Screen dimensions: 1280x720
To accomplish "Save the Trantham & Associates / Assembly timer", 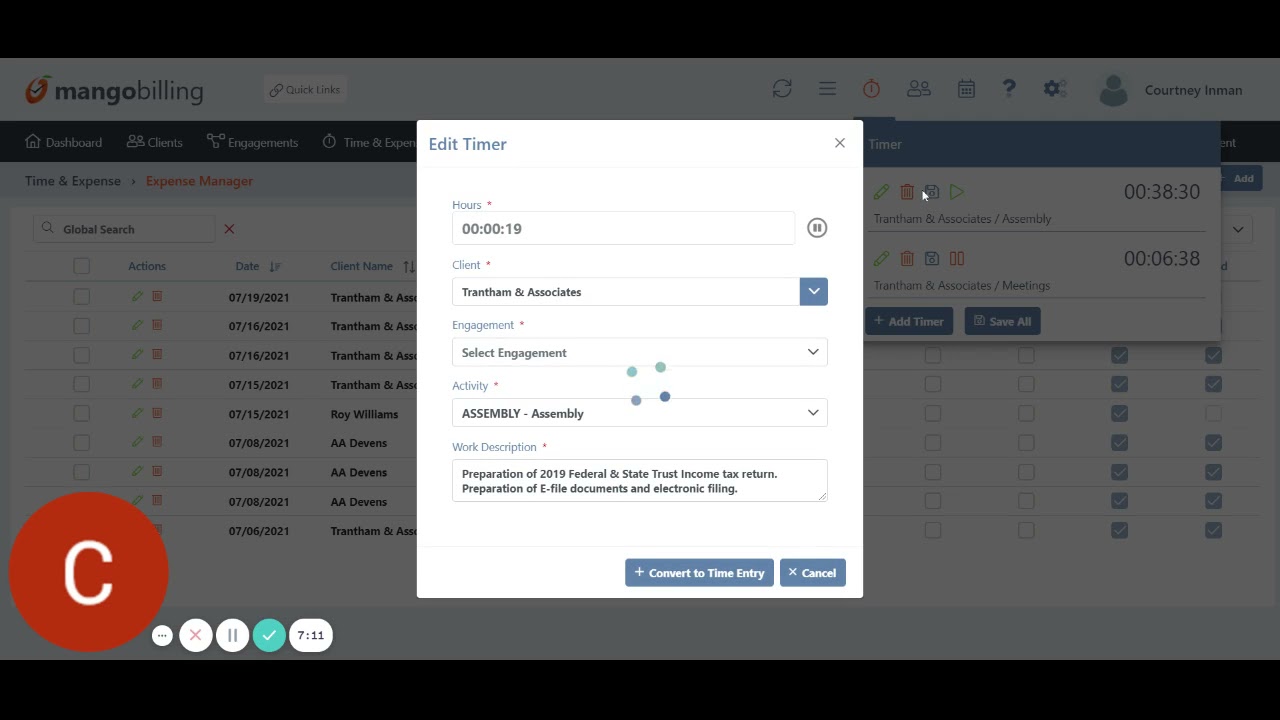I will (931, 192).
